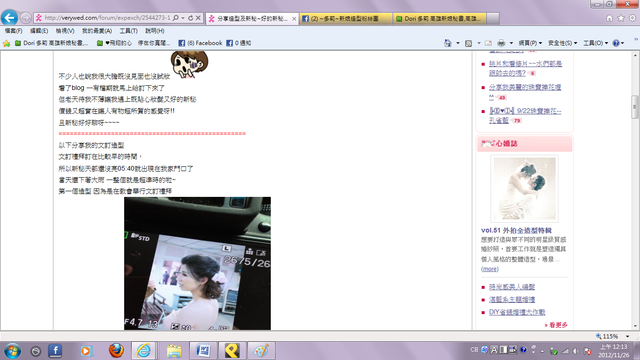Click the Action Center flag icon in tray
Screen dimensions: 640x360
588,351
